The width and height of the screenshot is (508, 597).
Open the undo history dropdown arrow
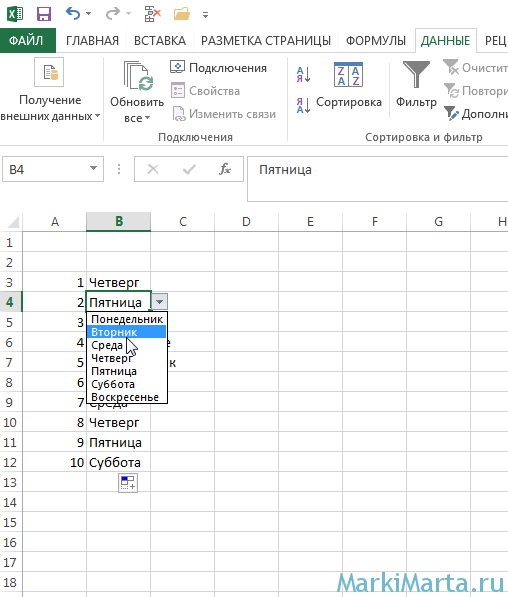coord(89,14)
